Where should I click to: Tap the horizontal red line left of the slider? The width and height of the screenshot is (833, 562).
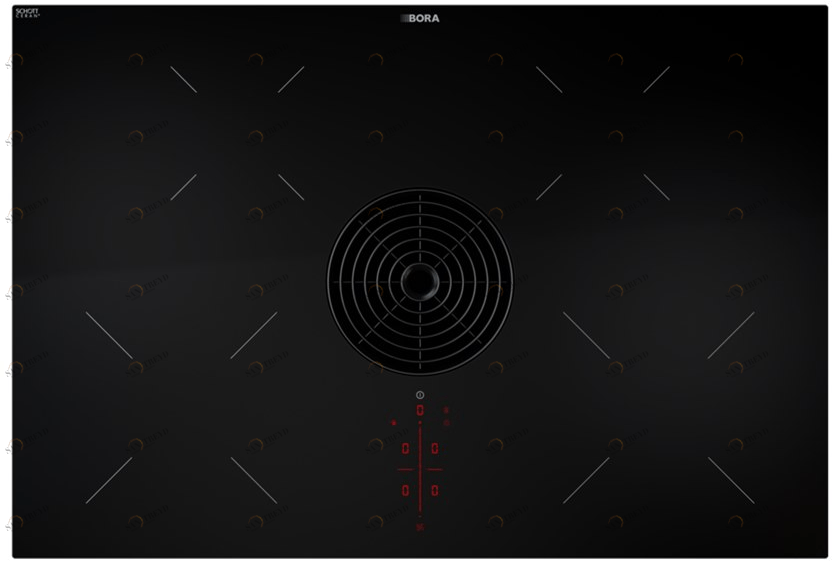(406, 469)
